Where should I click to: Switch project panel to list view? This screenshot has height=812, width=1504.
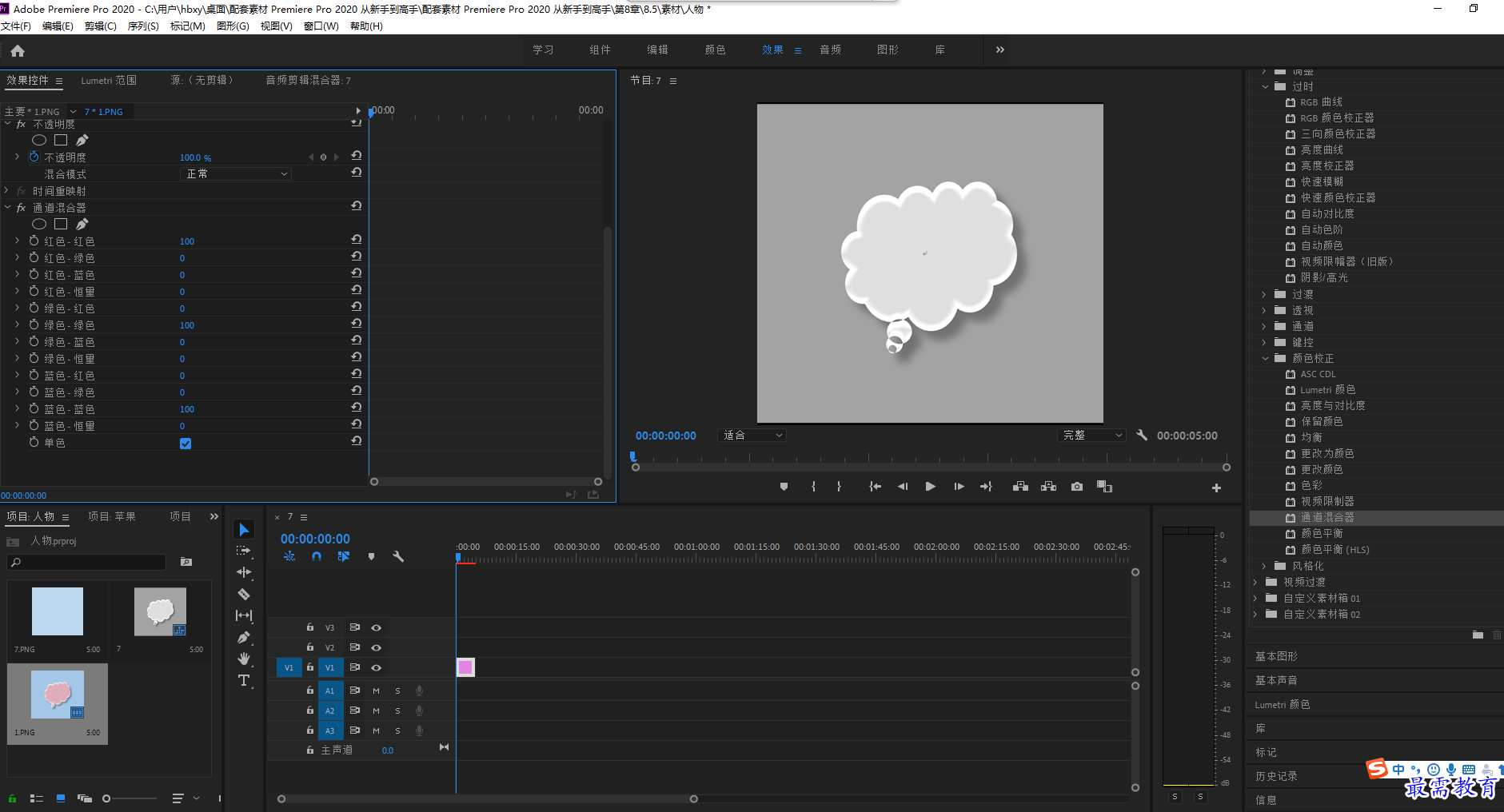36,798
